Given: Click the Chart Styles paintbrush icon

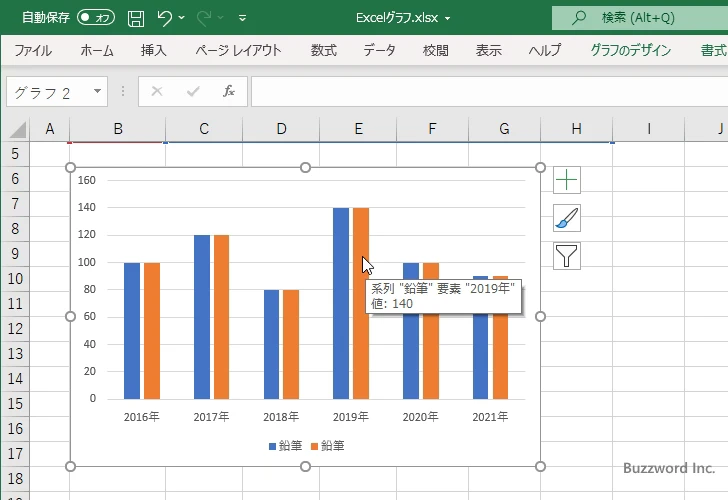Looking at the screenshot, I should pos(567,218).
